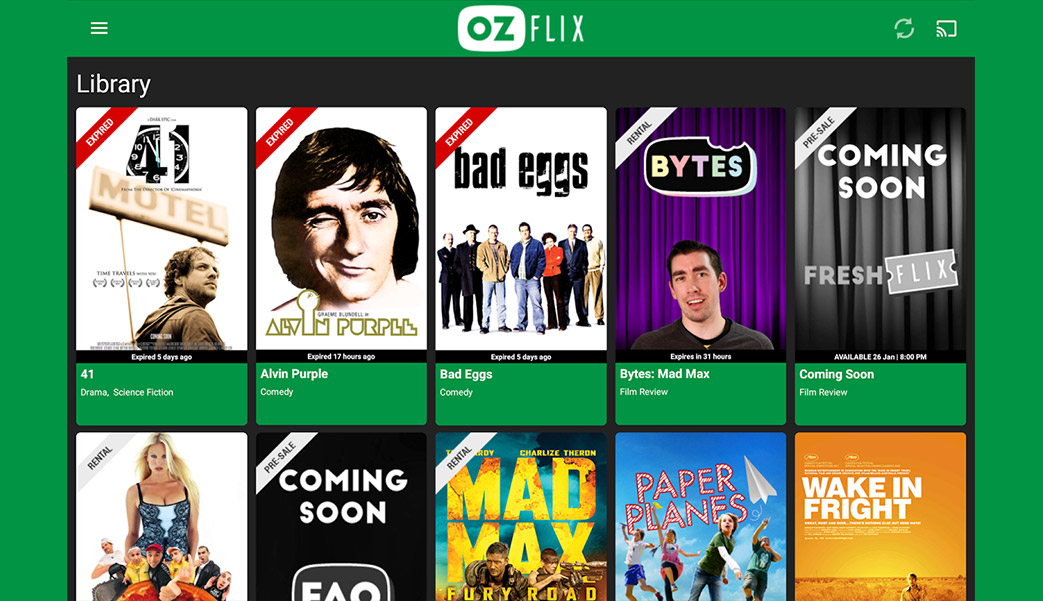Select the Mad Max Fury Road poster
1043x601 pixels.
click(x=521, y=517)
